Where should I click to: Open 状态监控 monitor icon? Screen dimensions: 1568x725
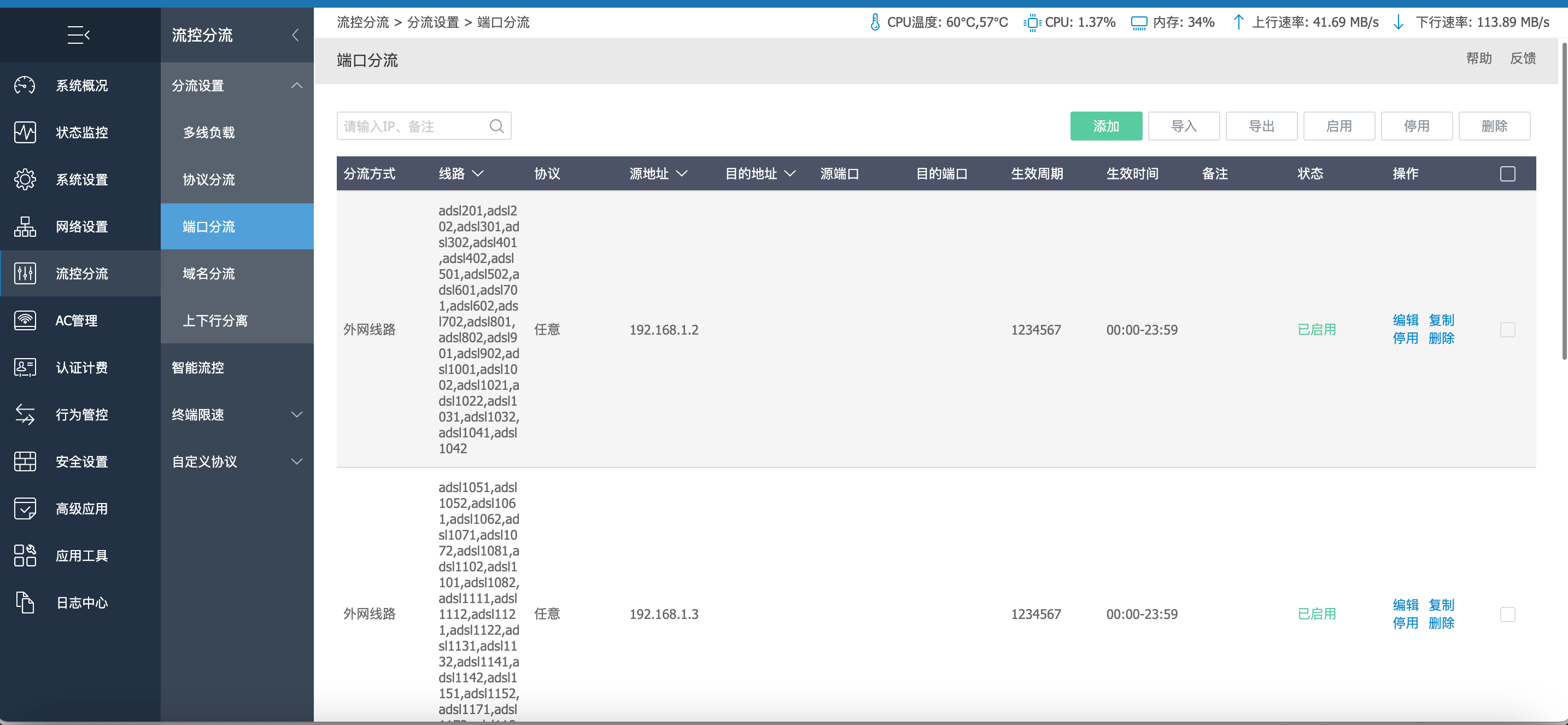pos(25,132)
